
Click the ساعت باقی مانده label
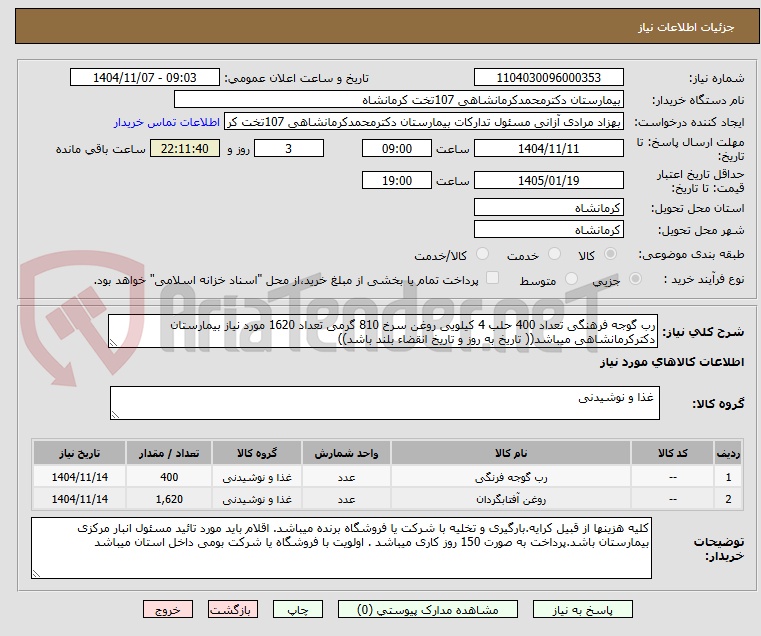(100, 149)
